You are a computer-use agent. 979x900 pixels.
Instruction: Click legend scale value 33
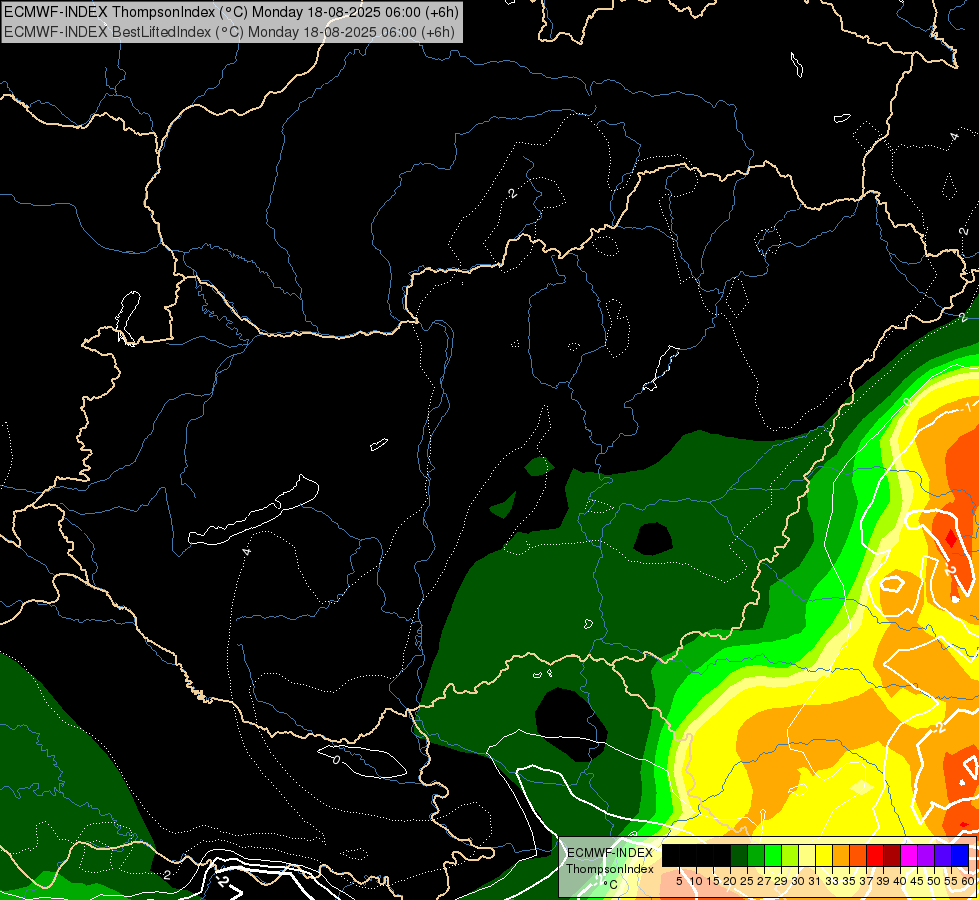(x=832, y=881)
